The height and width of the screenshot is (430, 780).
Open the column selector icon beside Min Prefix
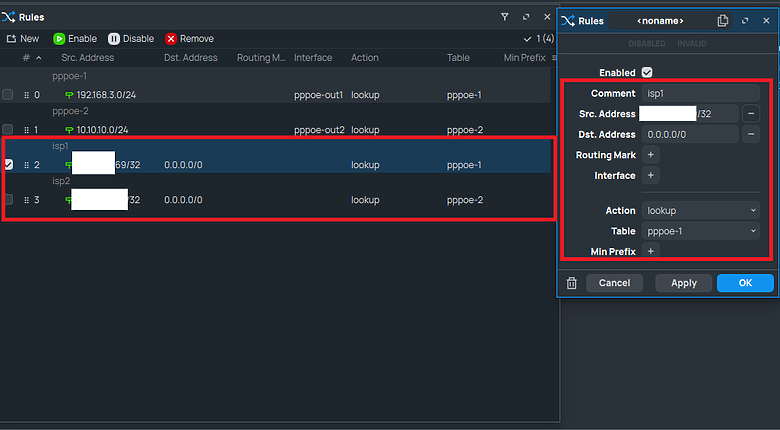pos(554,58)
